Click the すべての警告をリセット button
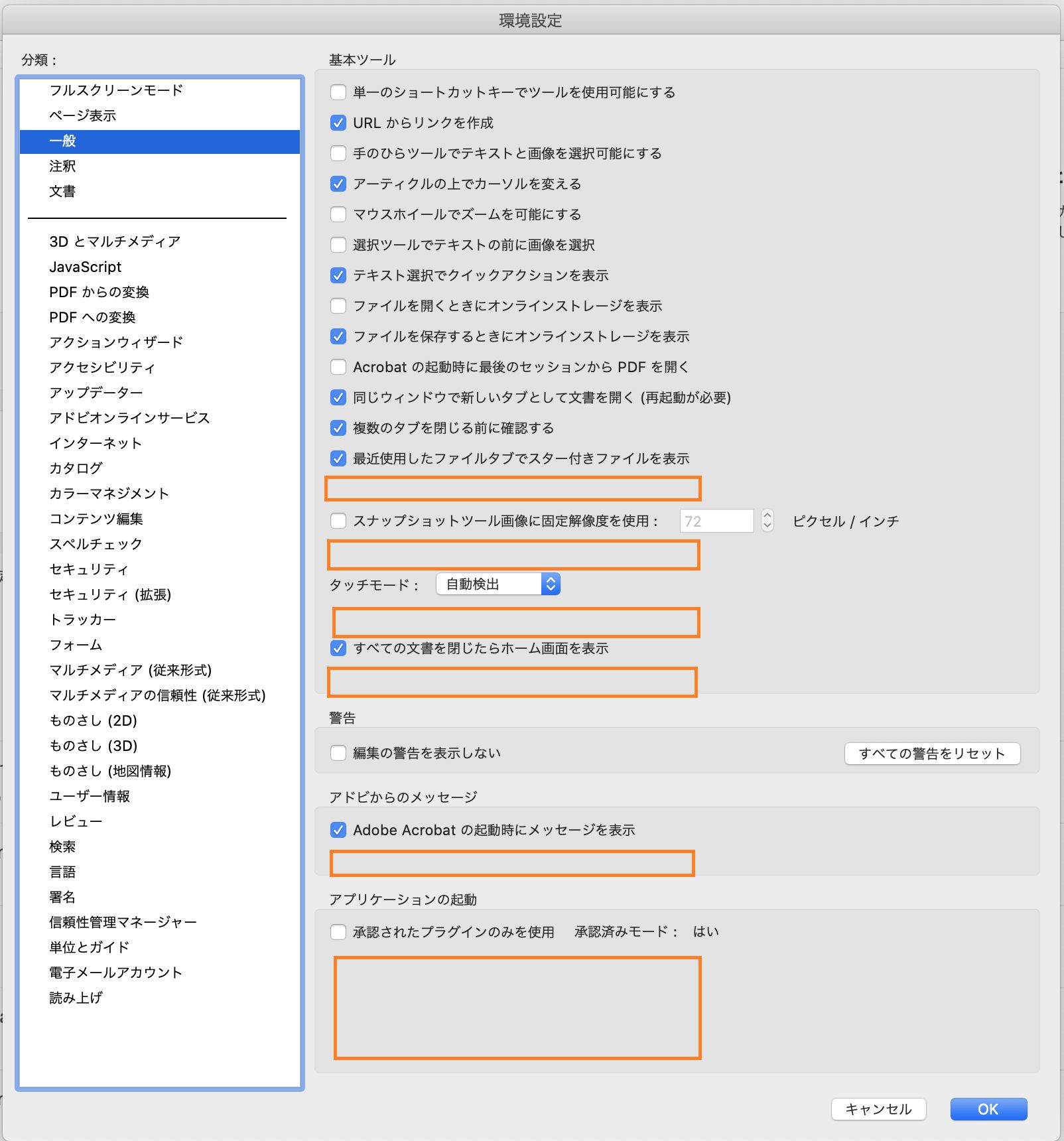 coord(932,753)
